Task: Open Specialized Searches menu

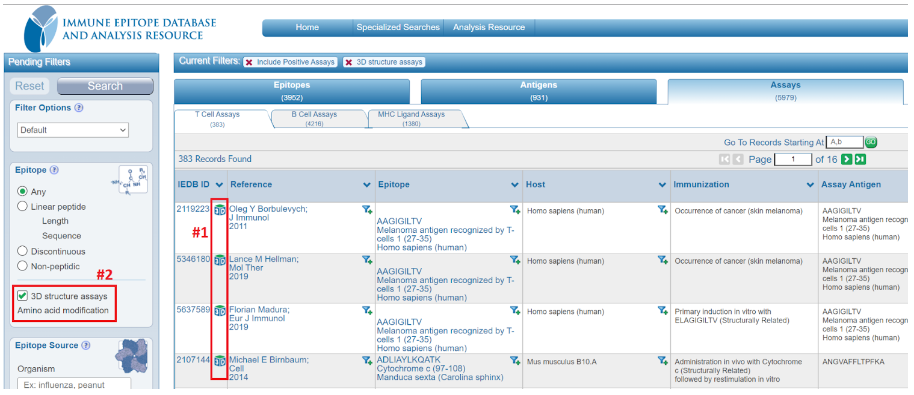Action: coord(398,27)
